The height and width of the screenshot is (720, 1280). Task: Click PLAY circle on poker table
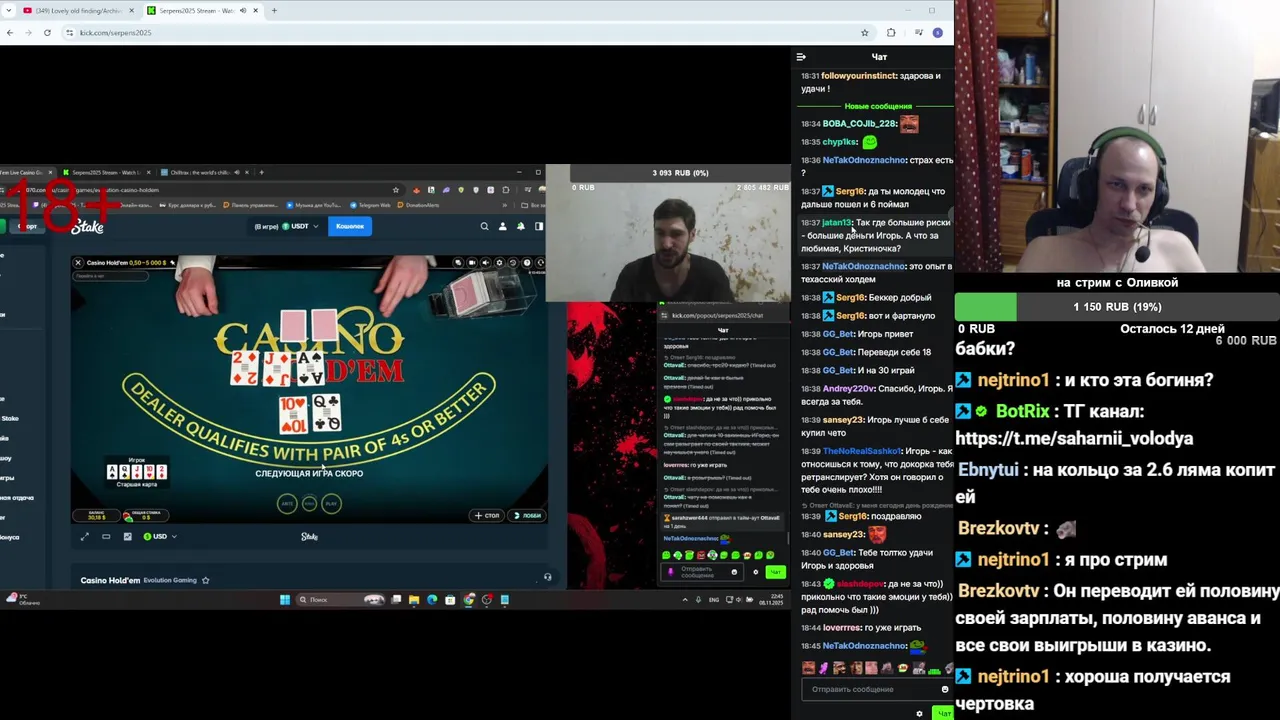click(x=331, y=504)
